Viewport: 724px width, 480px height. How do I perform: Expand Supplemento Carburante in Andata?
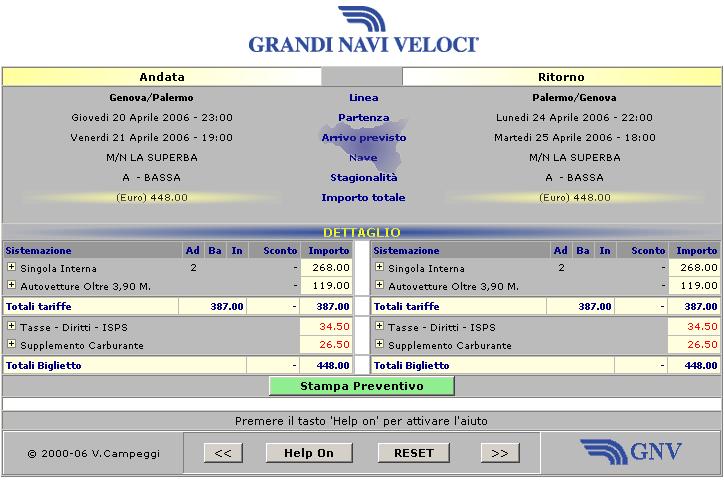pos(11,345)
